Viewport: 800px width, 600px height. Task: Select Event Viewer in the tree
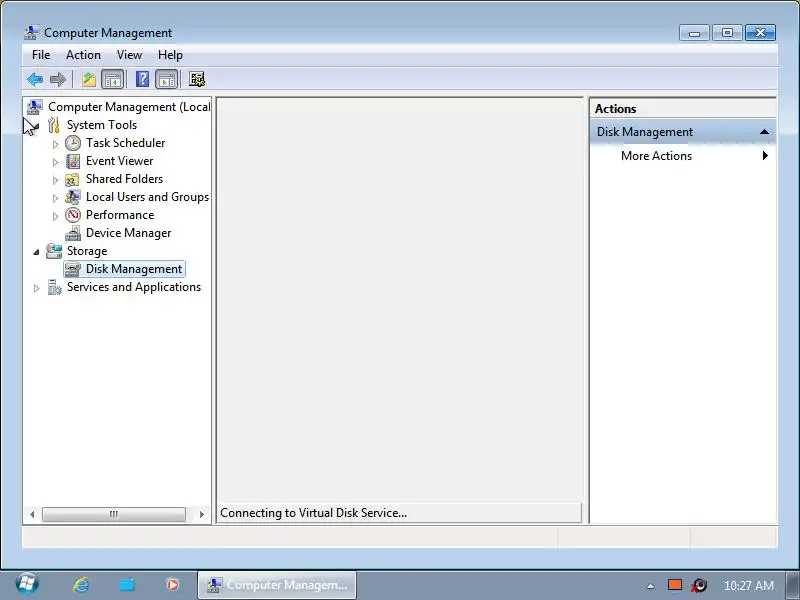(119, 161)
